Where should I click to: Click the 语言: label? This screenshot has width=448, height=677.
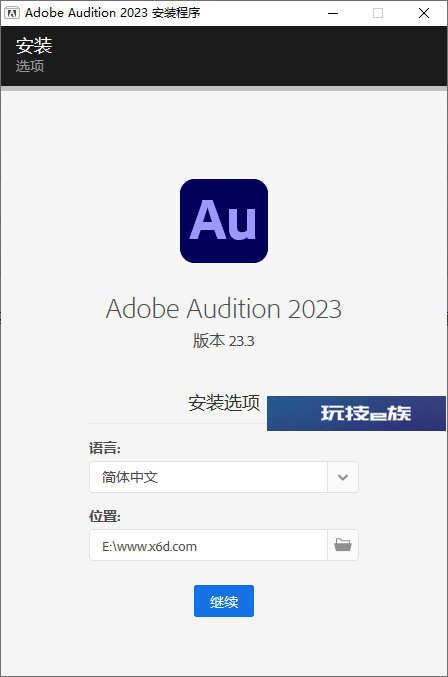pyautogui.click(x=104, y=448)
